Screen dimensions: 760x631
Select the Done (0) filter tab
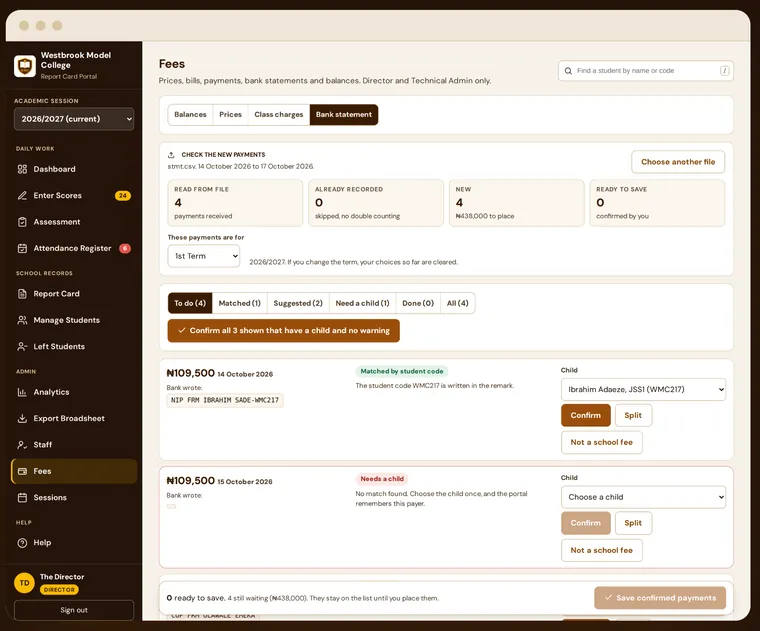coord(418,303)
